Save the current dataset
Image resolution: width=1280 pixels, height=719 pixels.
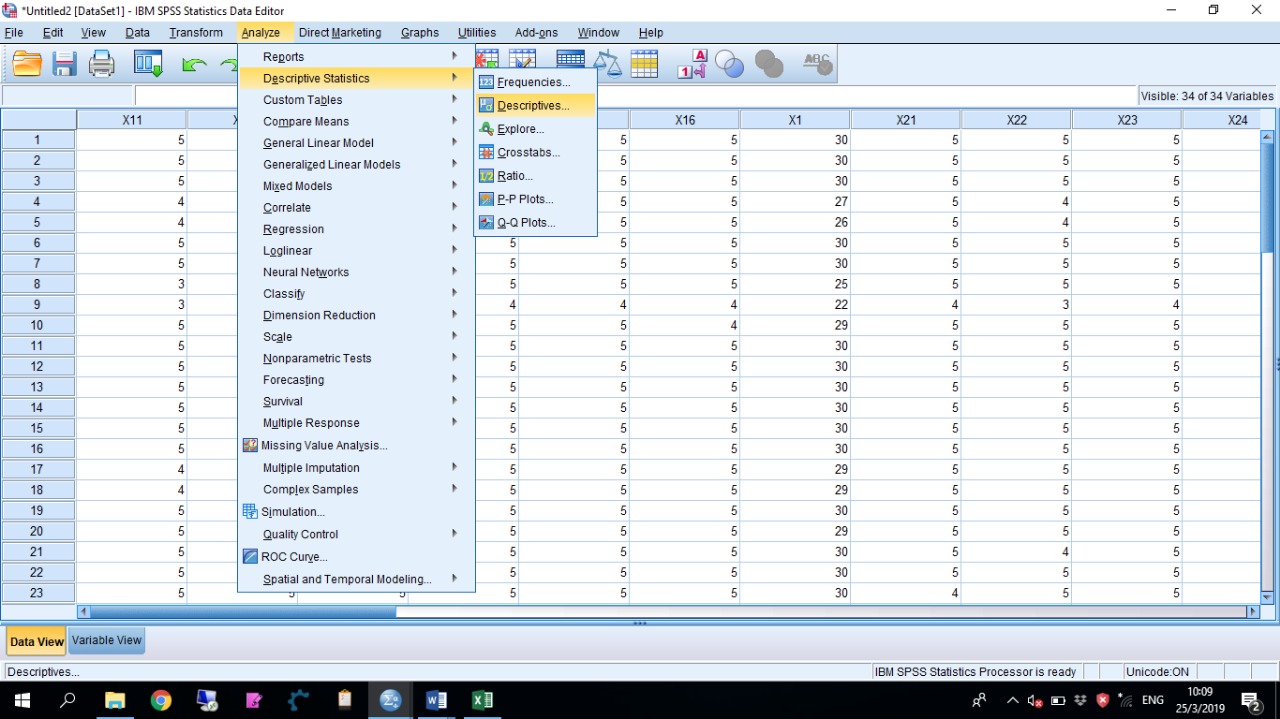(64, 63)
